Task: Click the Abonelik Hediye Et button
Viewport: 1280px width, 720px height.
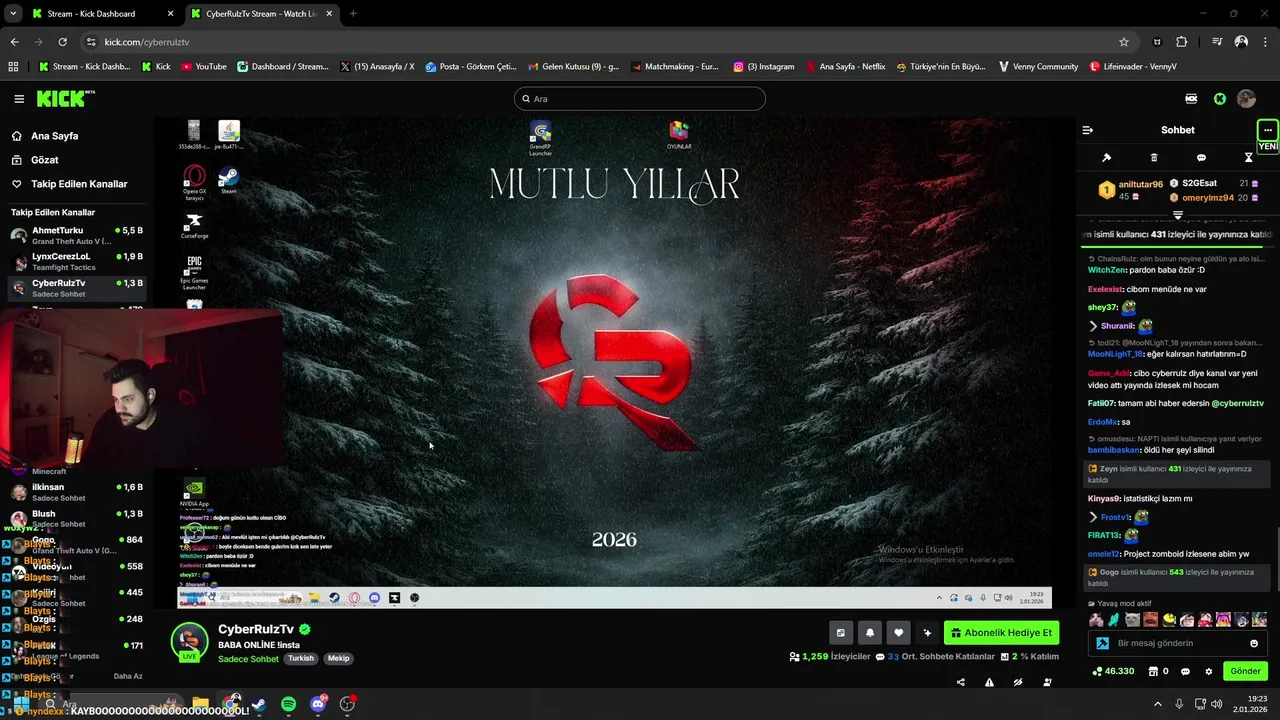Action: tap(1001, 632)
